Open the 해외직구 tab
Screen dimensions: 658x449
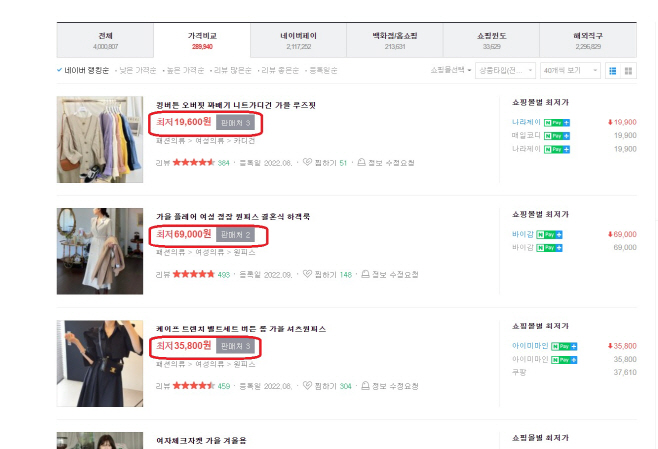click(588, 41)
